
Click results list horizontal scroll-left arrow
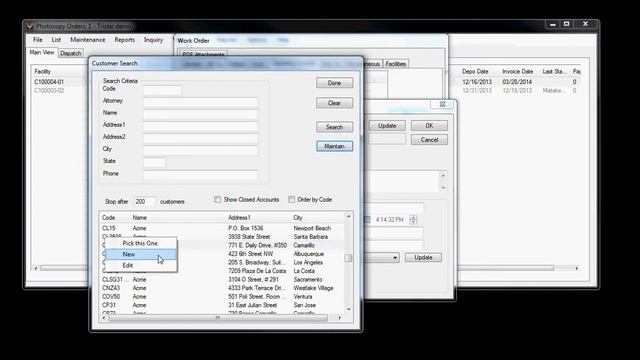[x=104, y=318]
